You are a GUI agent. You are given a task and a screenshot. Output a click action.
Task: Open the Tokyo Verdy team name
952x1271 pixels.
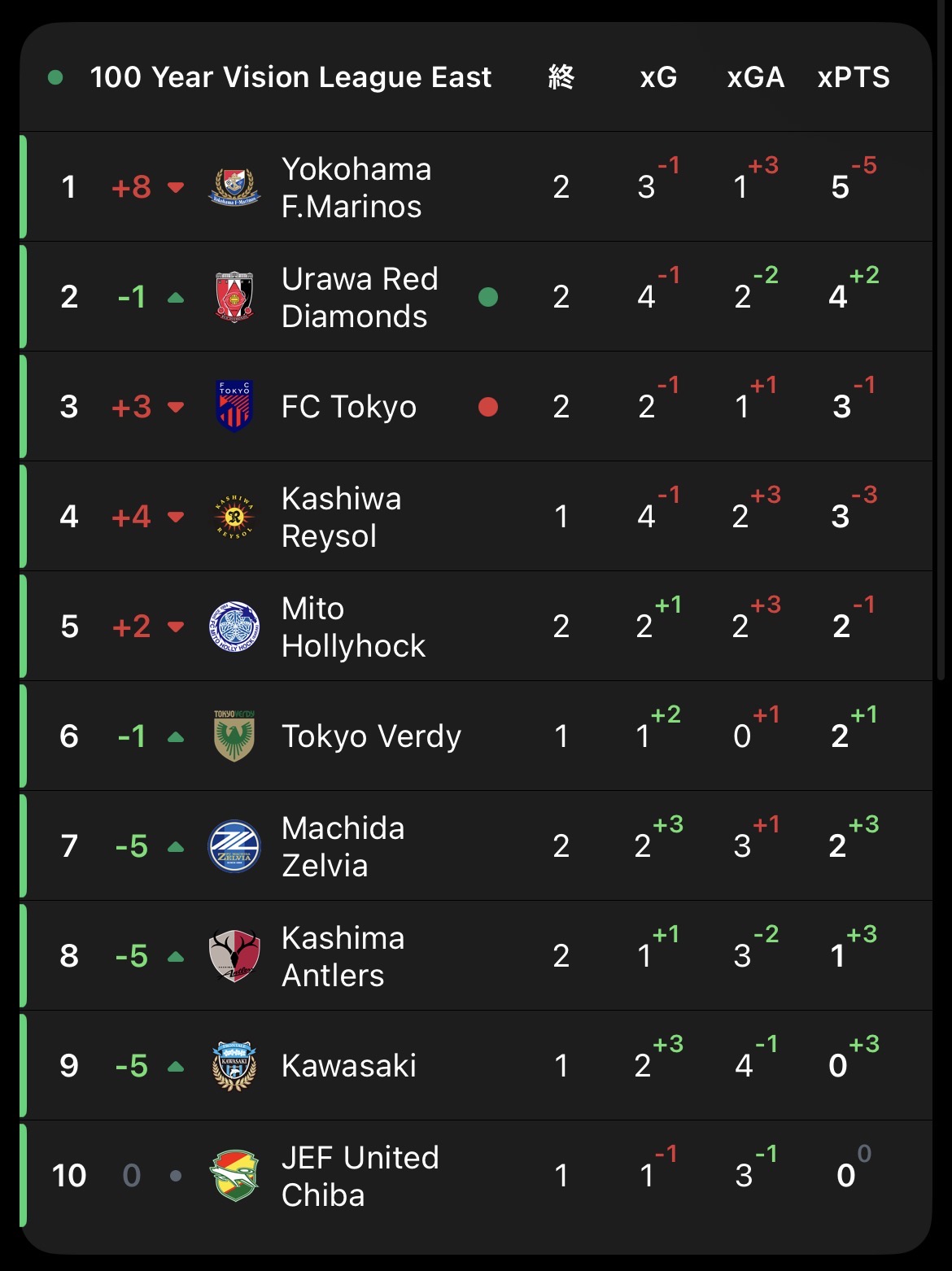pos(371,736)
